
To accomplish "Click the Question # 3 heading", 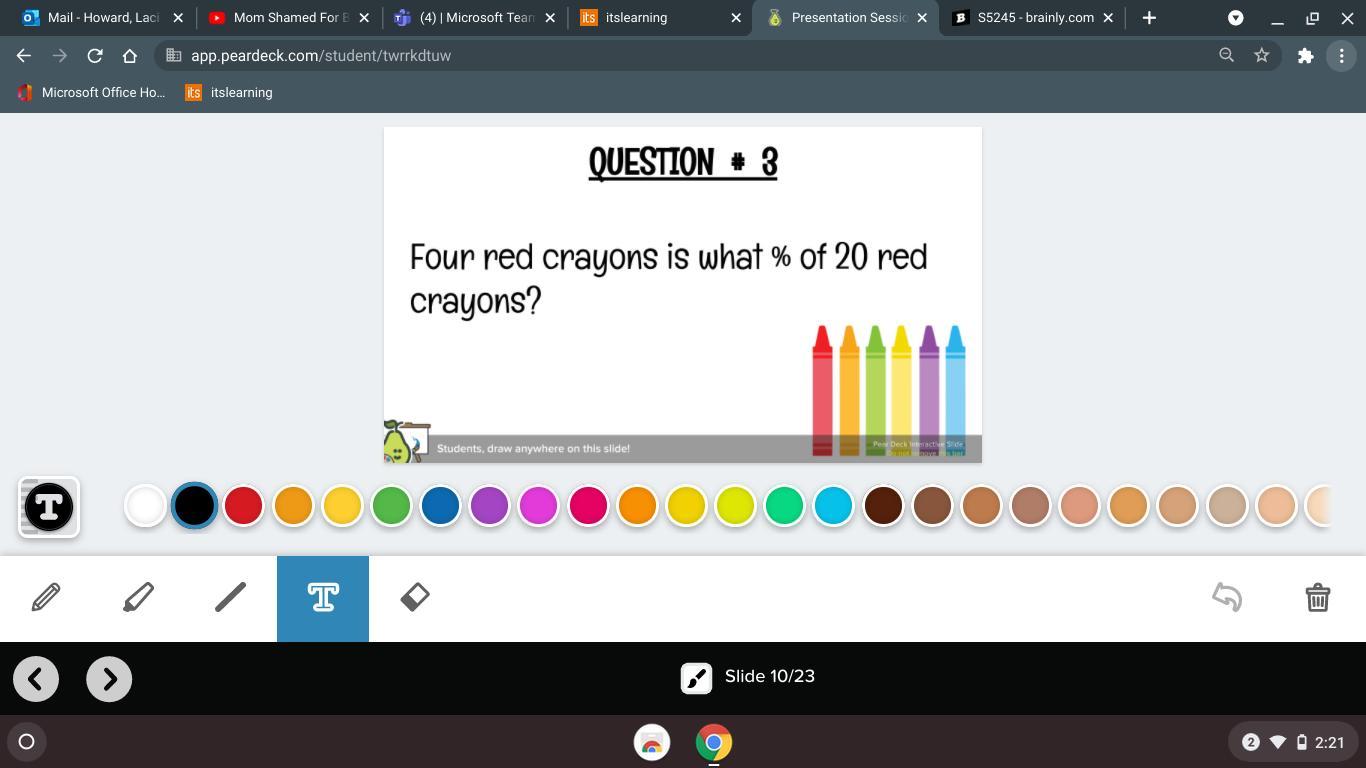I will coord(683,163).
